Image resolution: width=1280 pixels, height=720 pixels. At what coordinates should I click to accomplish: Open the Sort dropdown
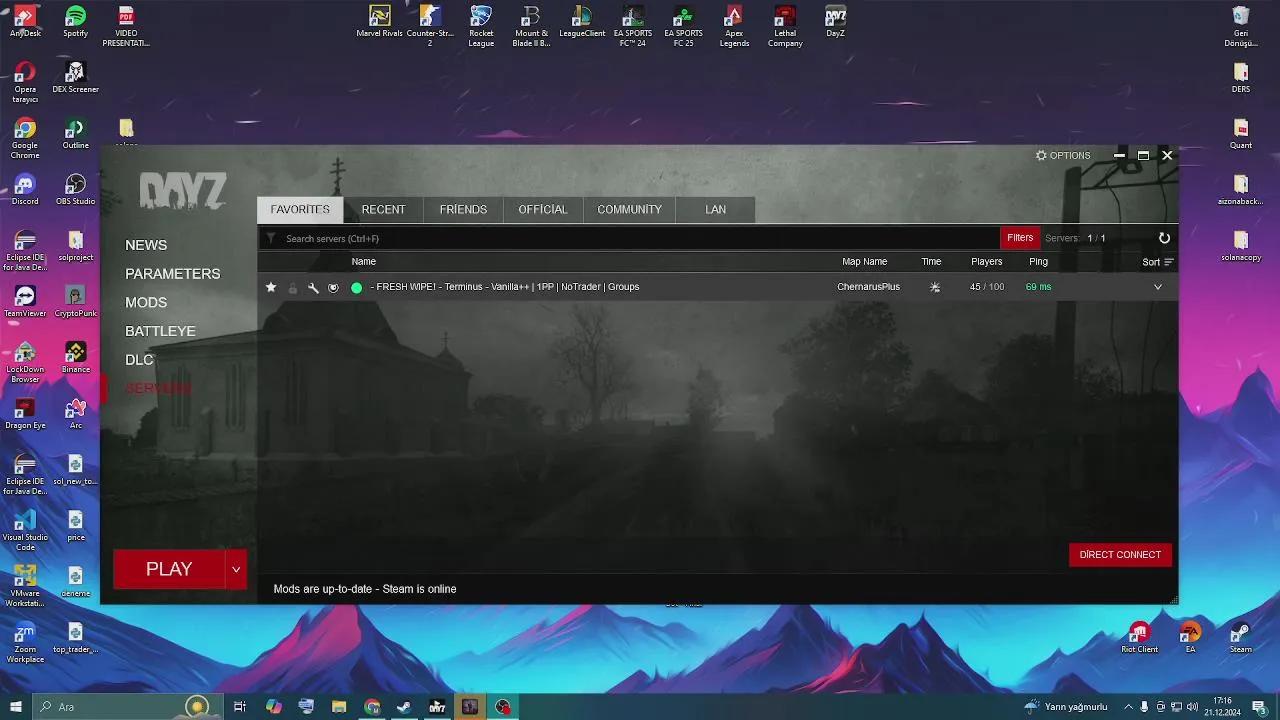tap(1157, 262)
